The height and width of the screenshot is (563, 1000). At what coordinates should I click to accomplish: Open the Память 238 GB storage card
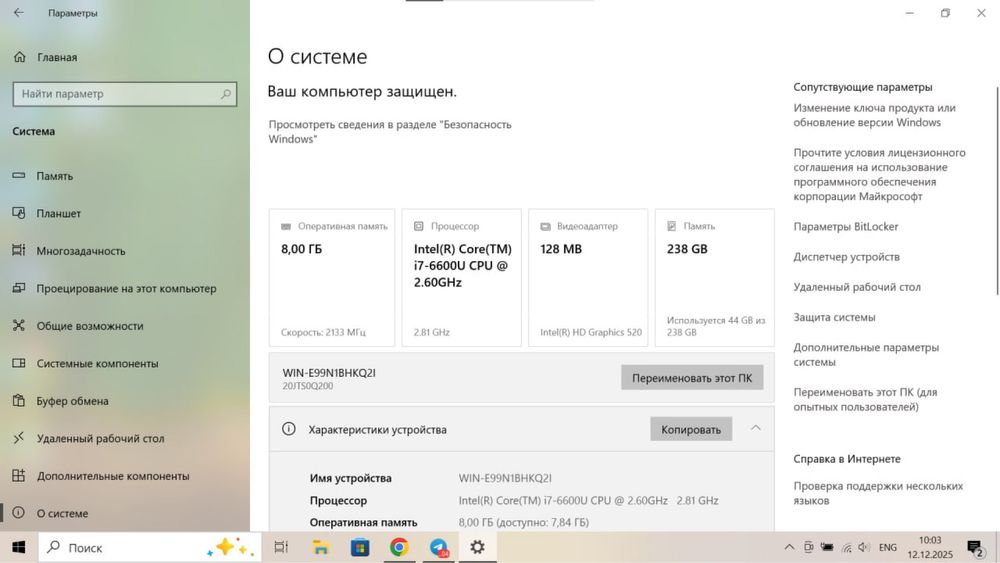[x=715, y=277]
